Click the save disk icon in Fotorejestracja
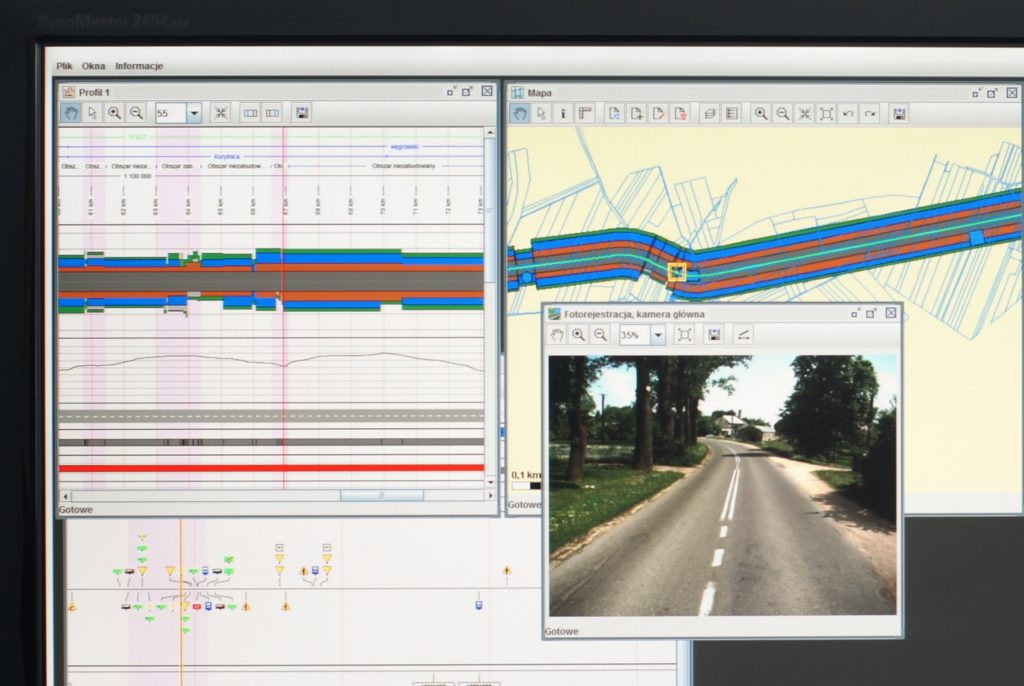Image resolution: width=1024 pixels, height=686 pixels. pyautogui.click(x=714, y=335)
